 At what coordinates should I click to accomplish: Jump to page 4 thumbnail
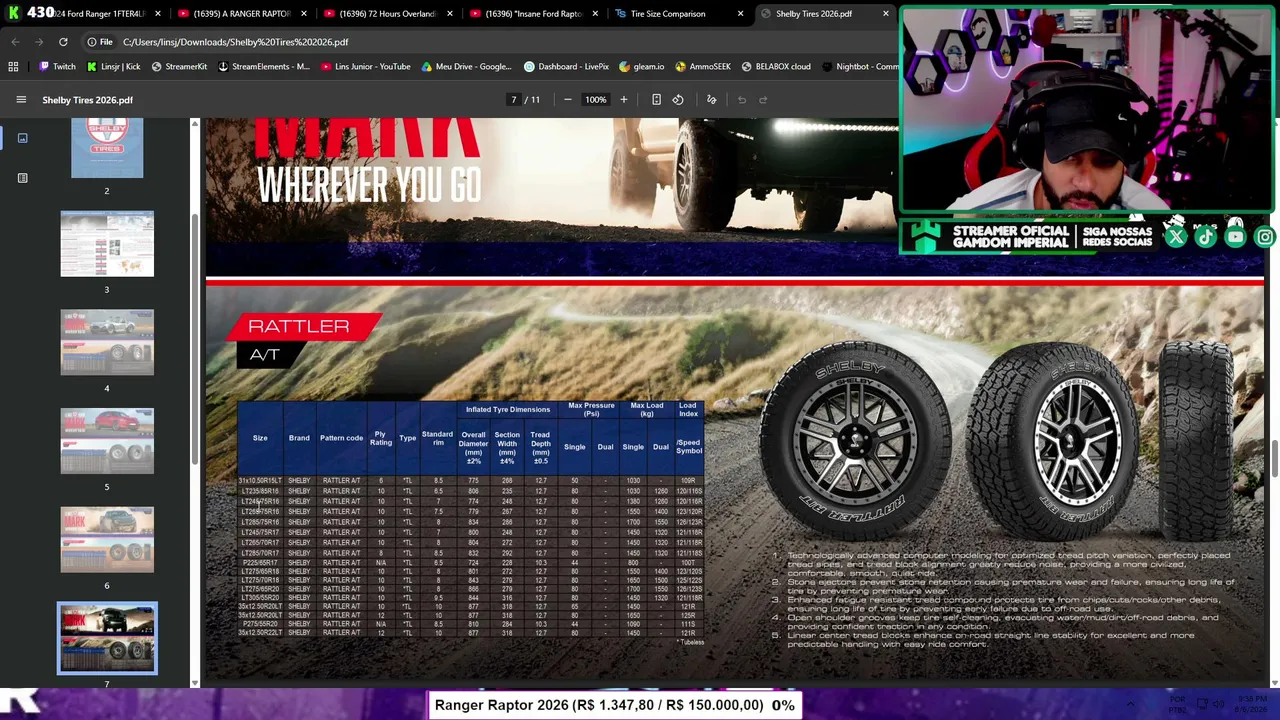pyautogui.click(x=107, y=343)
